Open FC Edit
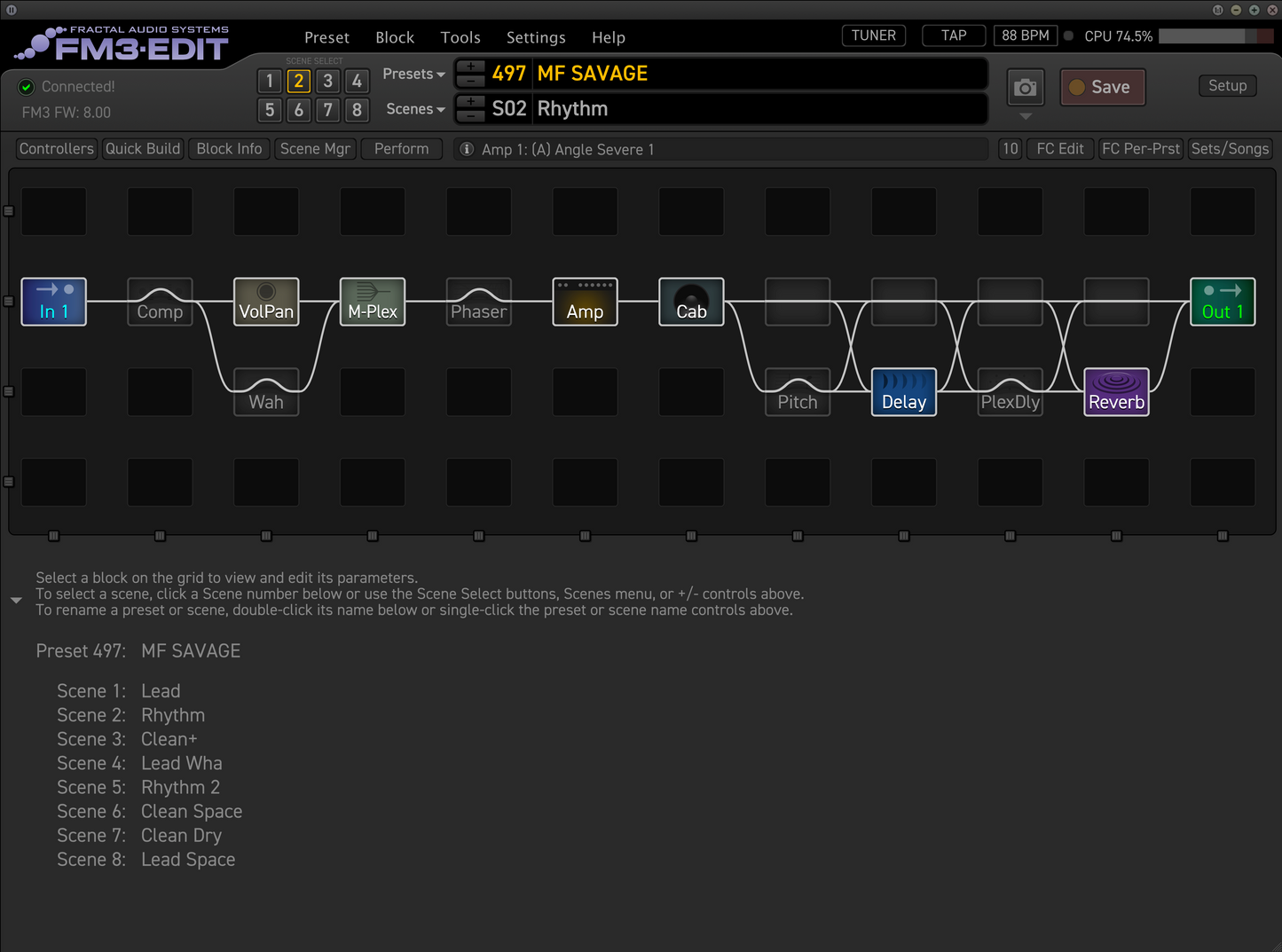The width and height of the screenshot is (1282, 952). click(x=1060, y=149)
